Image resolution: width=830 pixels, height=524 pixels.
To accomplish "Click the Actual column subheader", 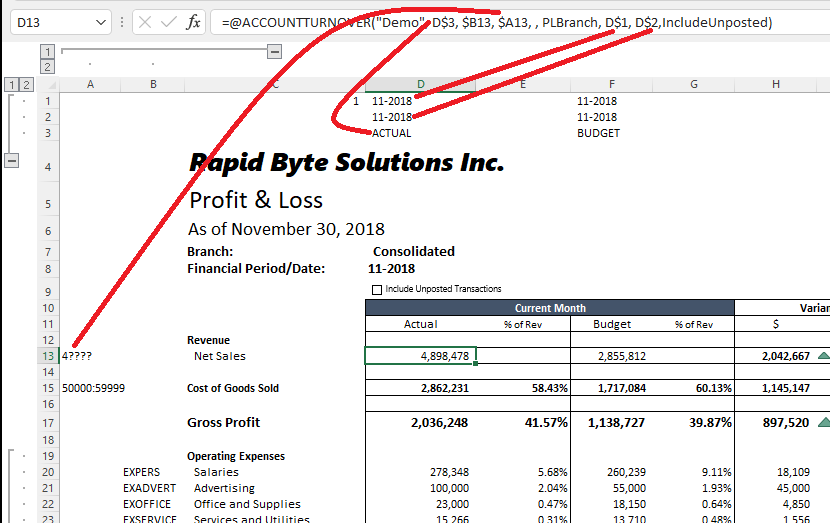I will 420,324.
